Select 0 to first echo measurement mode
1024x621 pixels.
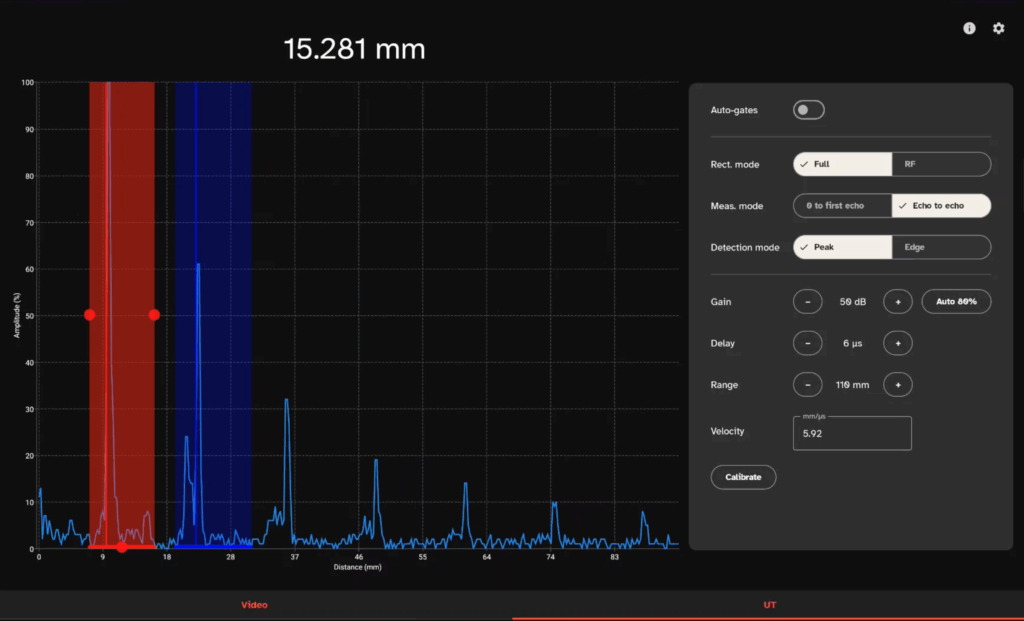click(842, 206)
